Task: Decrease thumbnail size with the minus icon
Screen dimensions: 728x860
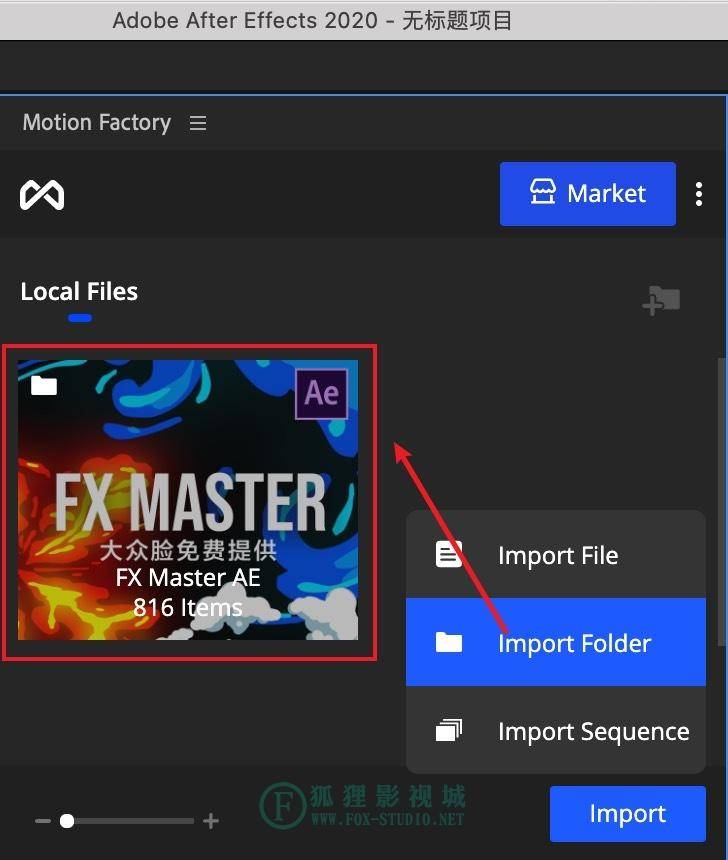Action: [43, 821]
